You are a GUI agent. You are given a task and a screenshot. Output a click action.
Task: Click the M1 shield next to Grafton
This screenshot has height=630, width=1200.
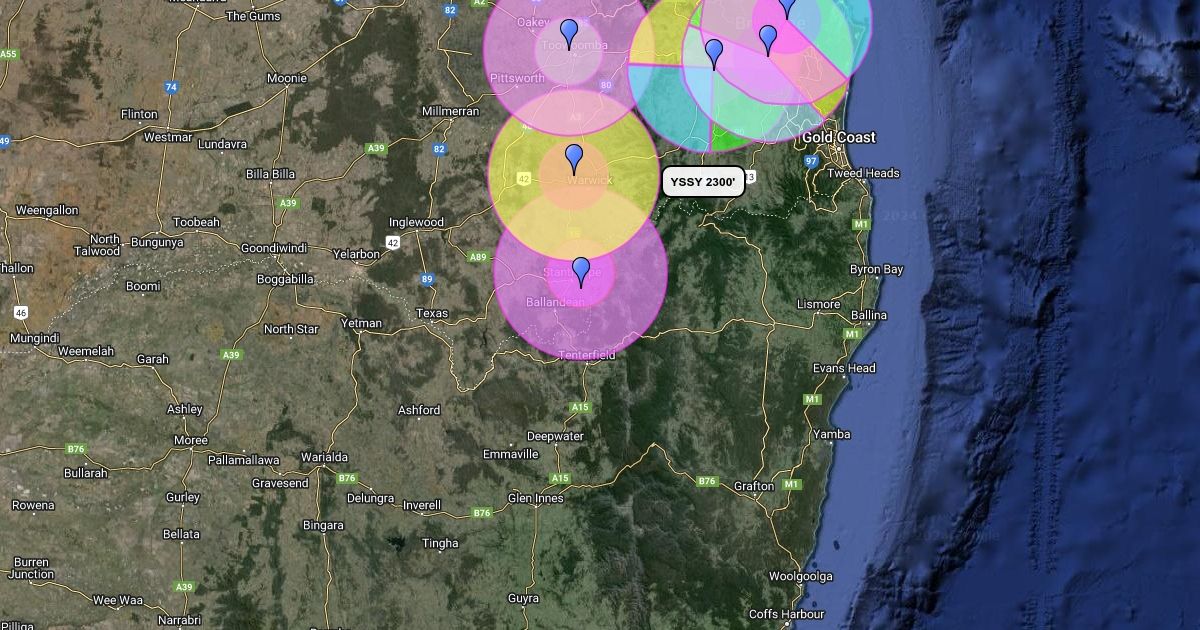click(x=792, y=484)
